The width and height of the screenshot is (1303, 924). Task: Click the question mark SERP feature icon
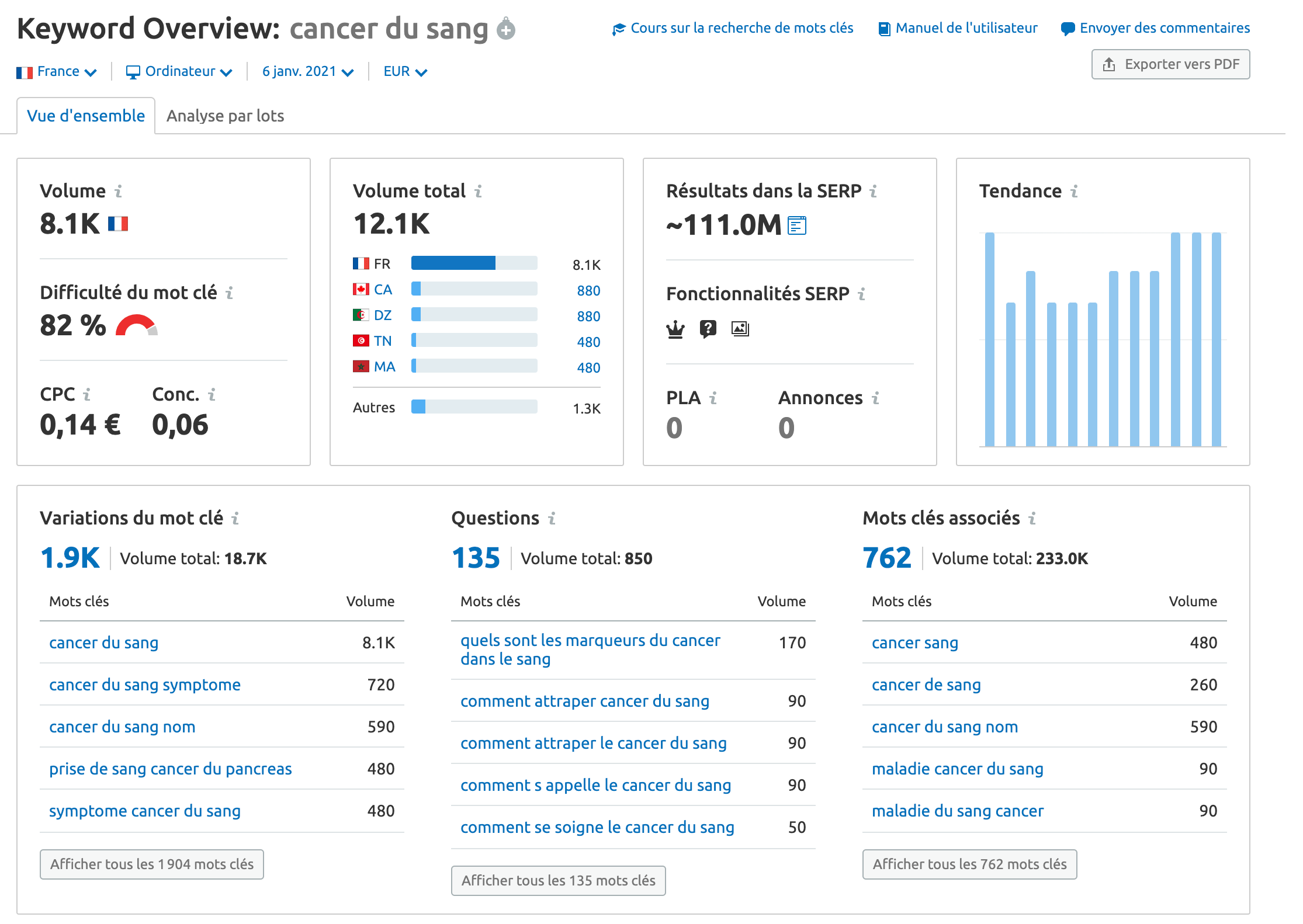708,329
